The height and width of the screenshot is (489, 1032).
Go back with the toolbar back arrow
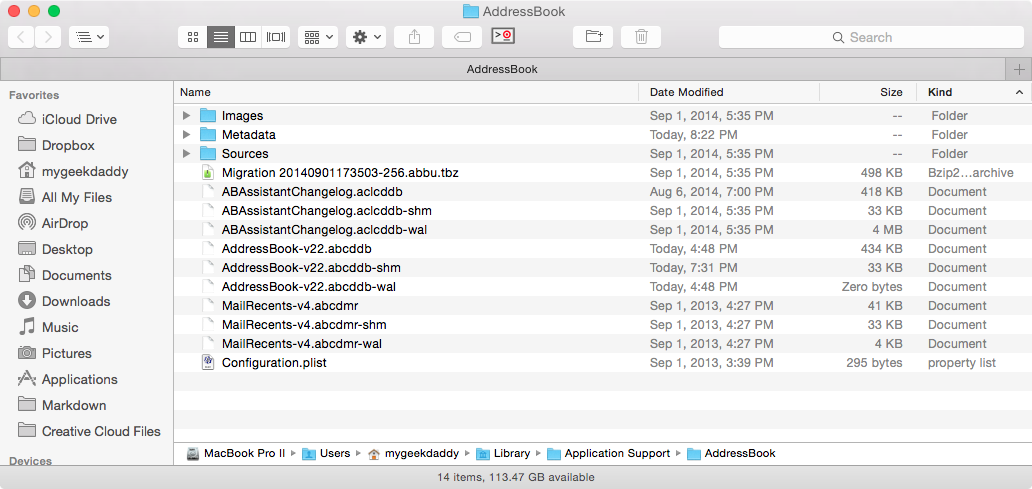tap(21, 37)
